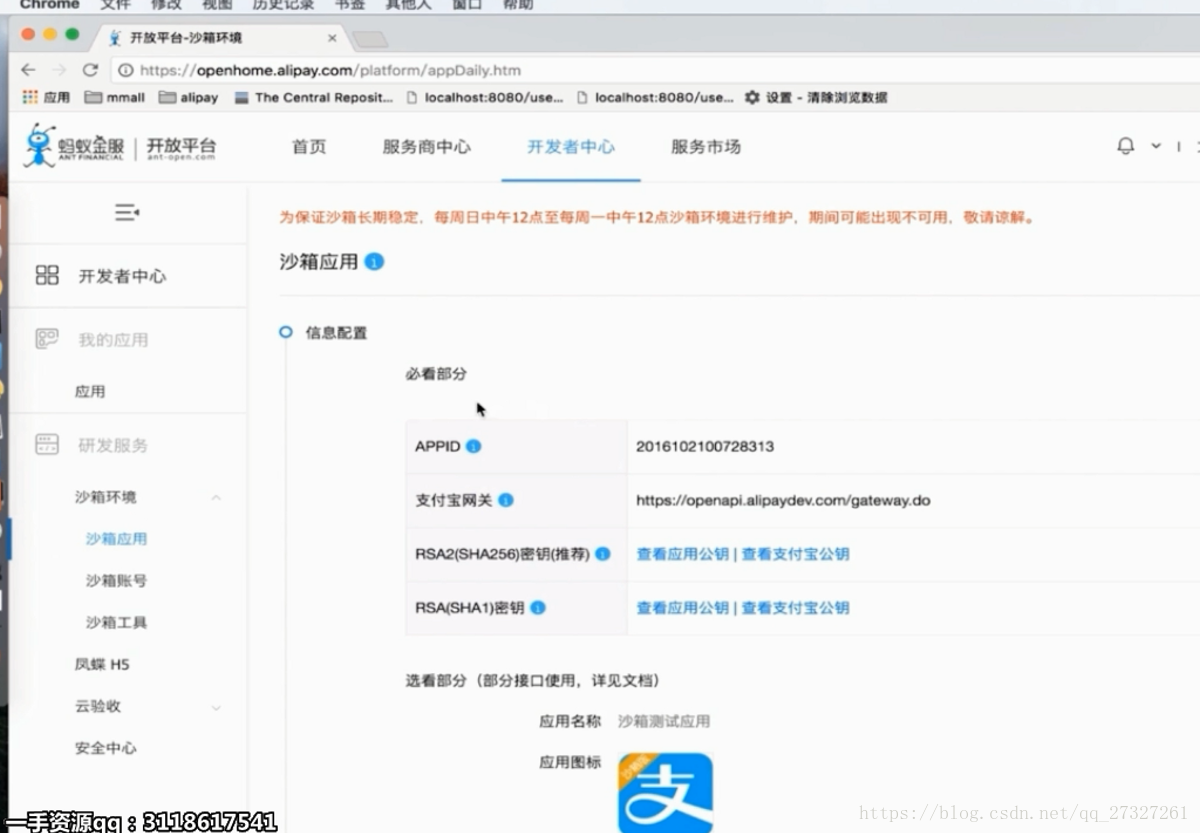This screenshot has width=1200, height=833.
Task: Select 沙箱应用 in the sidebar
Action: (116, 538)
